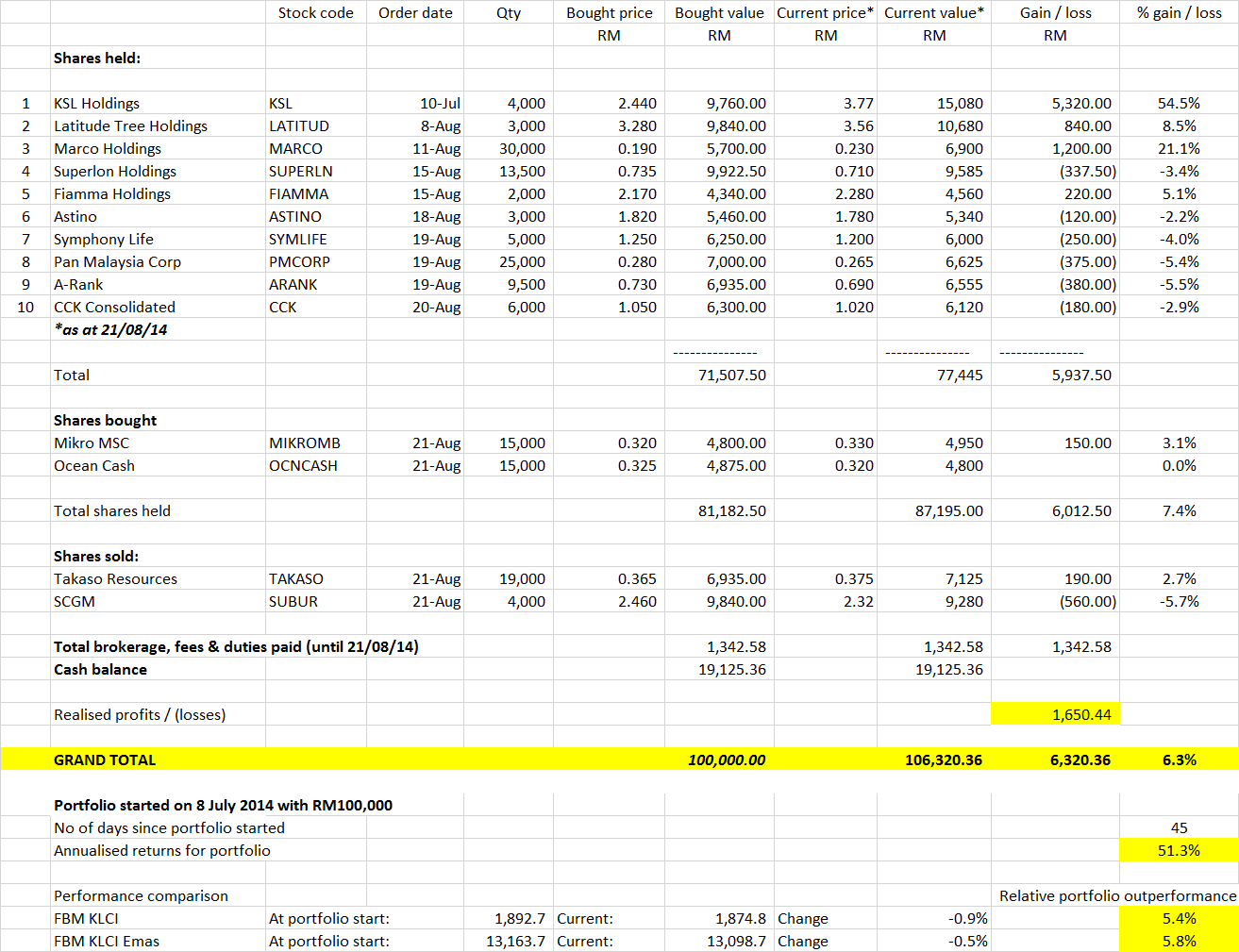Click the 'SCGM' name cell
This screenshot has height=952, width=1239.
(x=158, y=601)
